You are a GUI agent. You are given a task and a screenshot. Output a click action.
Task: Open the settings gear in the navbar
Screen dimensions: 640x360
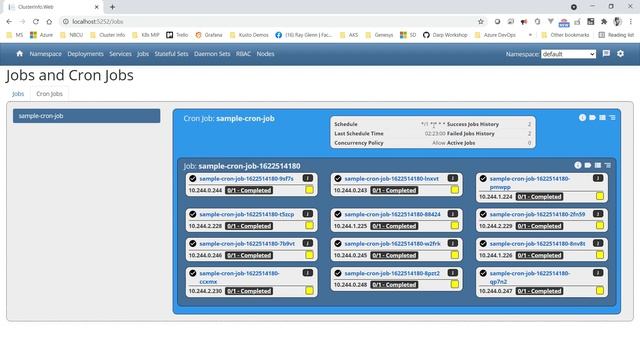click(x=620, y=53)
